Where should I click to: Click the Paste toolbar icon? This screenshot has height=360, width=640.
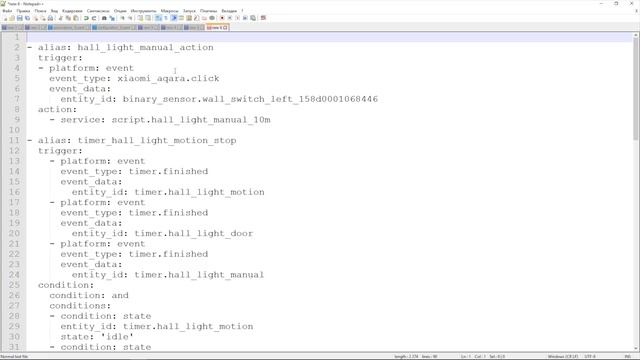point(76,18)
